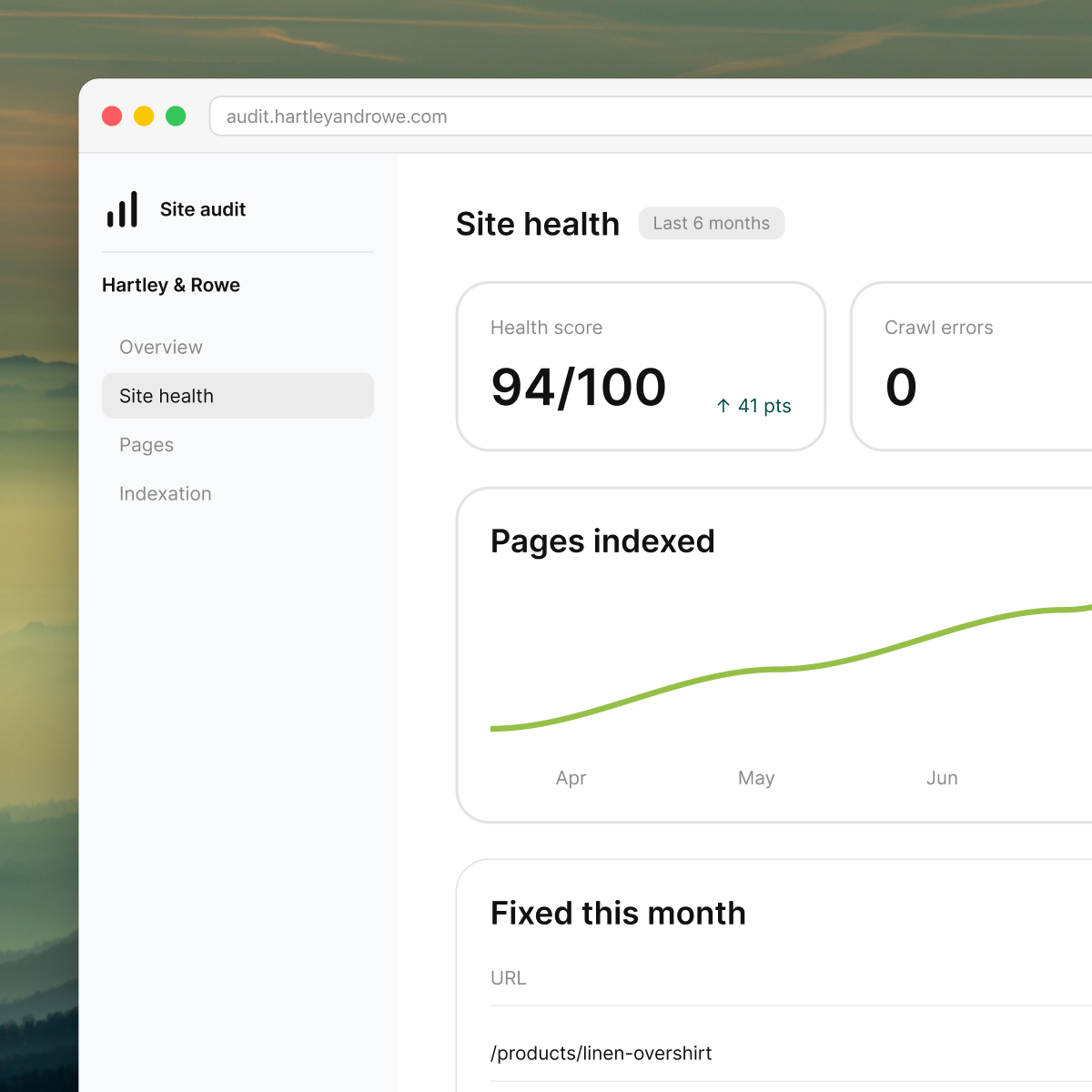The image size is (1092, 1092).
Task: Click the Pages indexed chart heading
Action: (602, 541)
